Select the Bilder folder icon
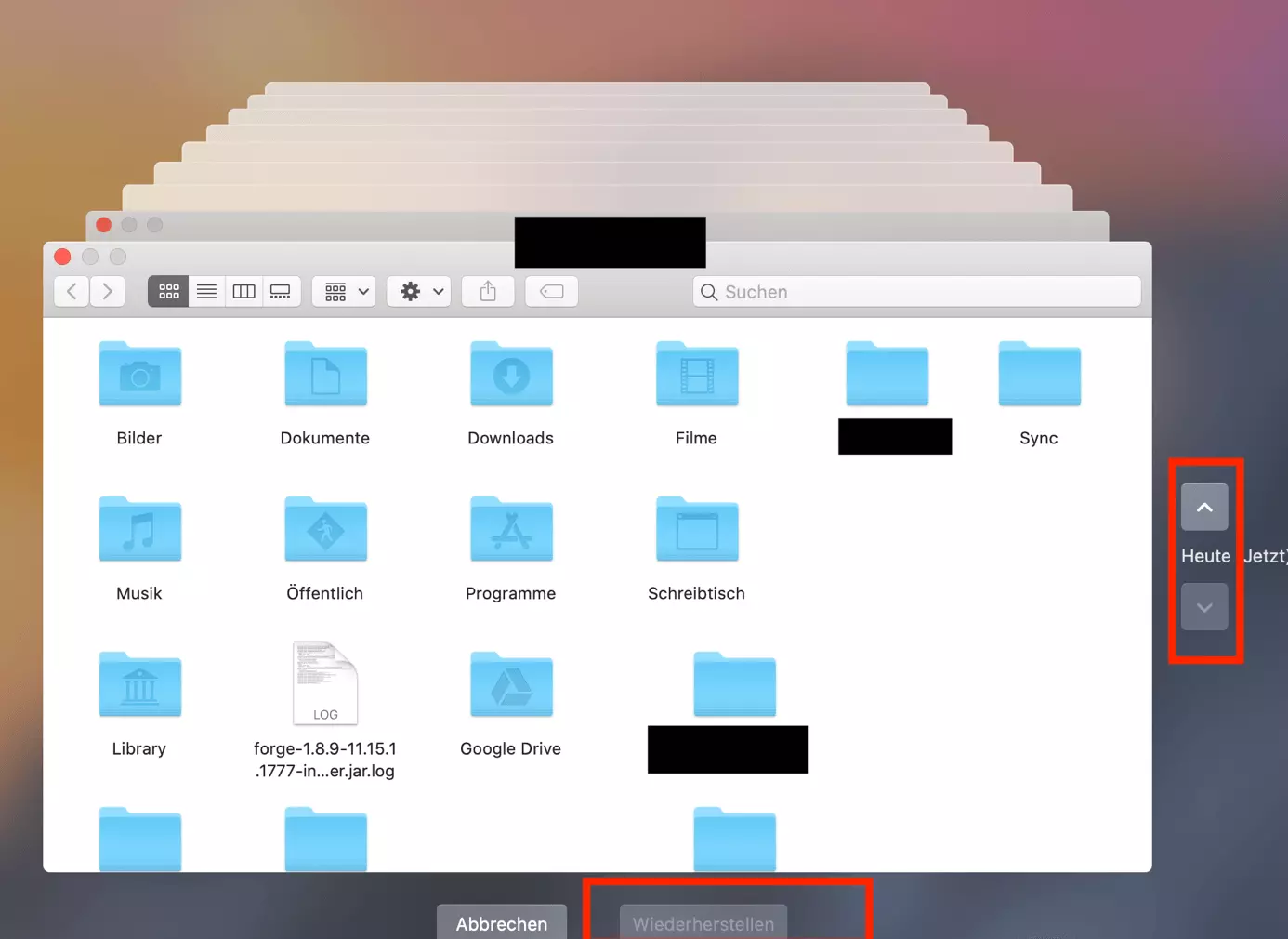Image resolution: width=1288 pixels, height=939 pixels. click(139, 374)
